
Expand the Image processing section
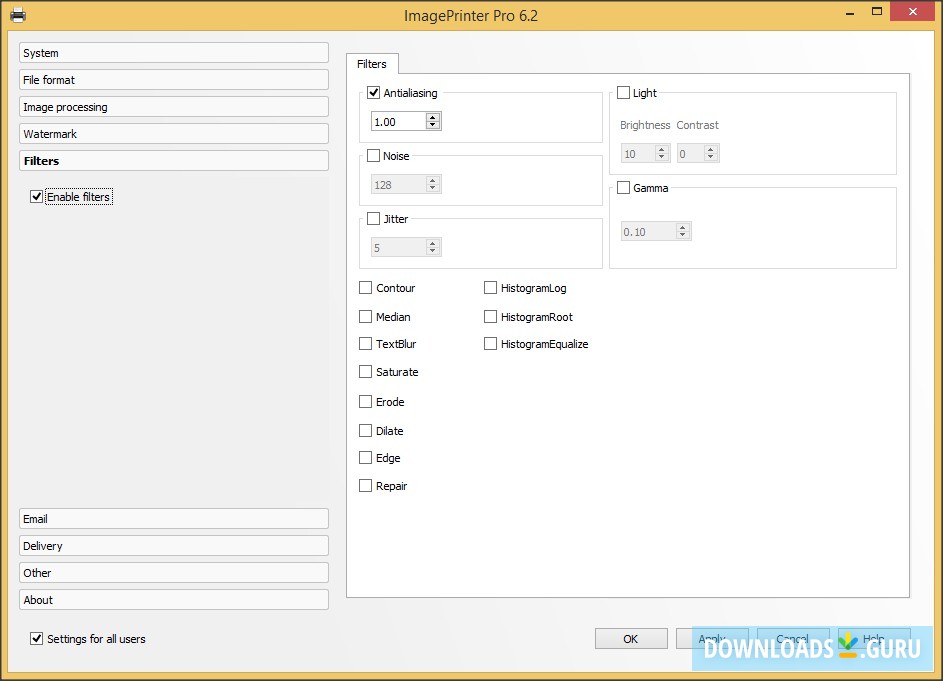coord(174,106)
